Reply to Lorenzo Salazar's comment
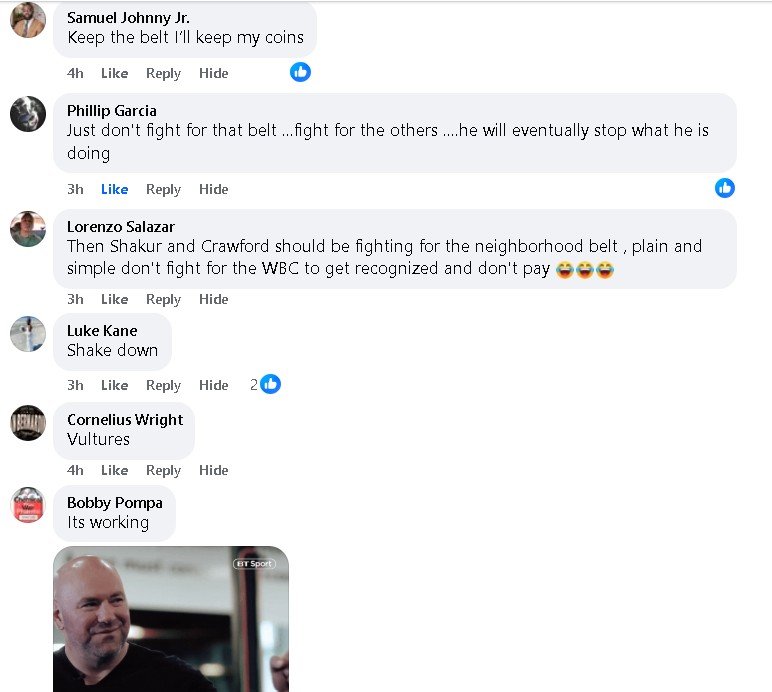 163,299
